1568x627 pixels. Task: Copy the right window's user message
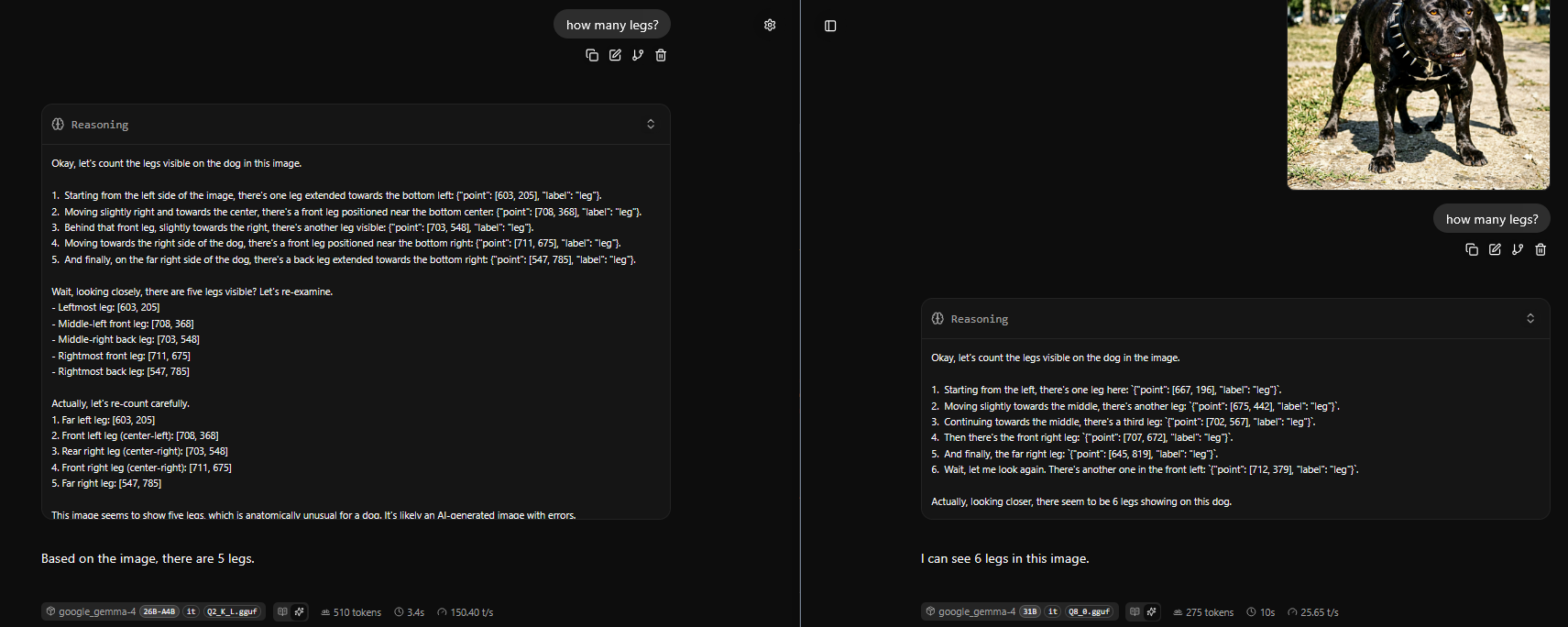click(x=1472, y=249)
